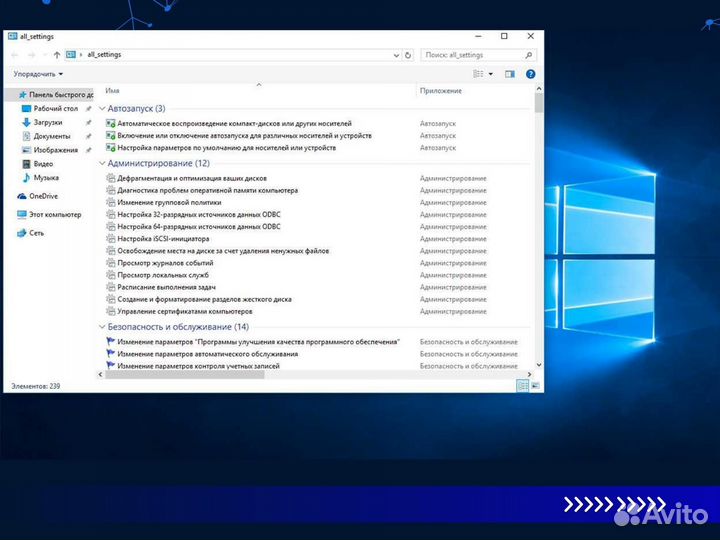Select Изменение групповой политики
The image size is (720, 540).
(x=169, y=202)
